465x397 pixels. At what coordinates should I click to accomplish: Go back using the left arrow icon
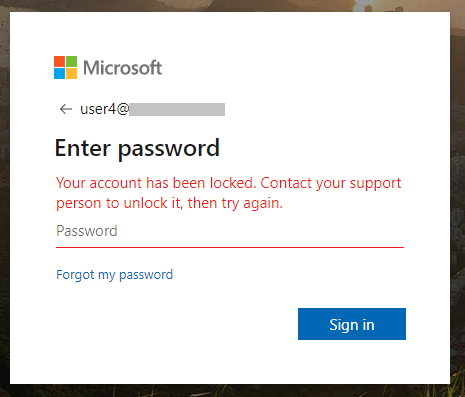(66, 109)
